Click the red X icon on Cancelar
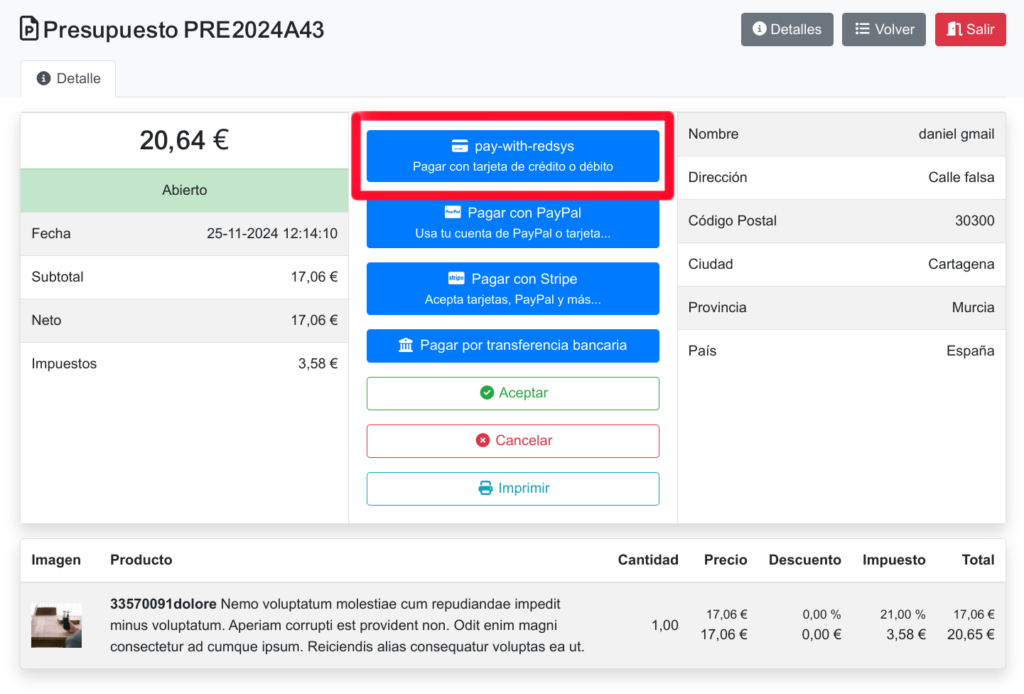The height and width of the screenshot is (694, 1024). click(483, 440)
